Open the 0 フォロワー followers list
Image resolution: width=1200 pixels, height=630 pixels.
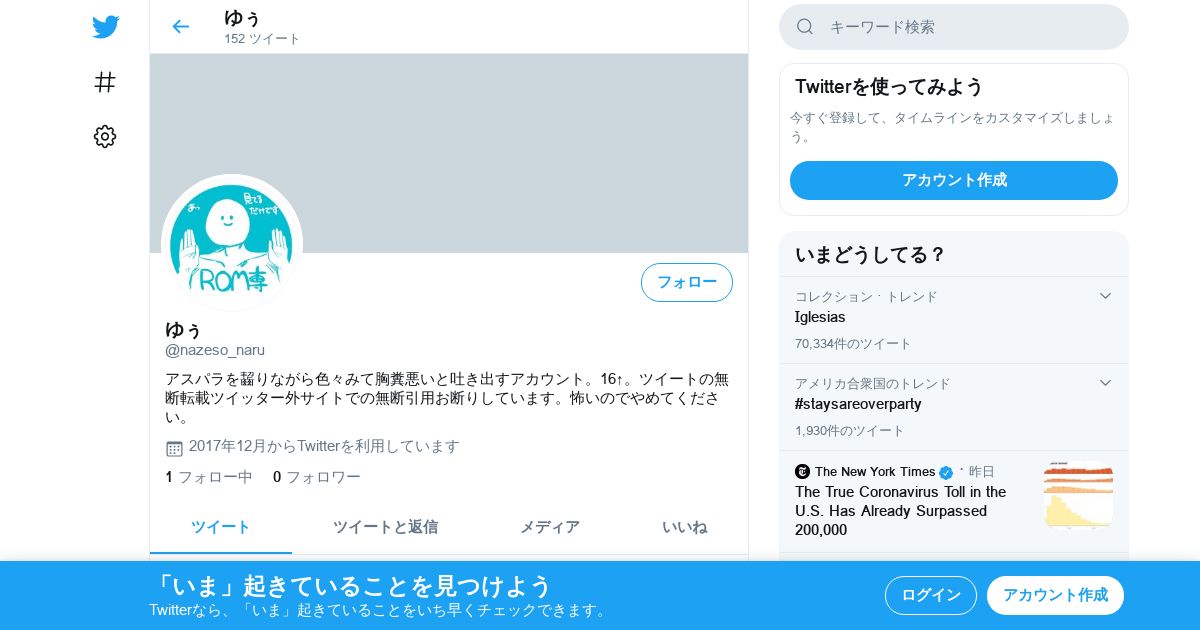pos(317,477)
